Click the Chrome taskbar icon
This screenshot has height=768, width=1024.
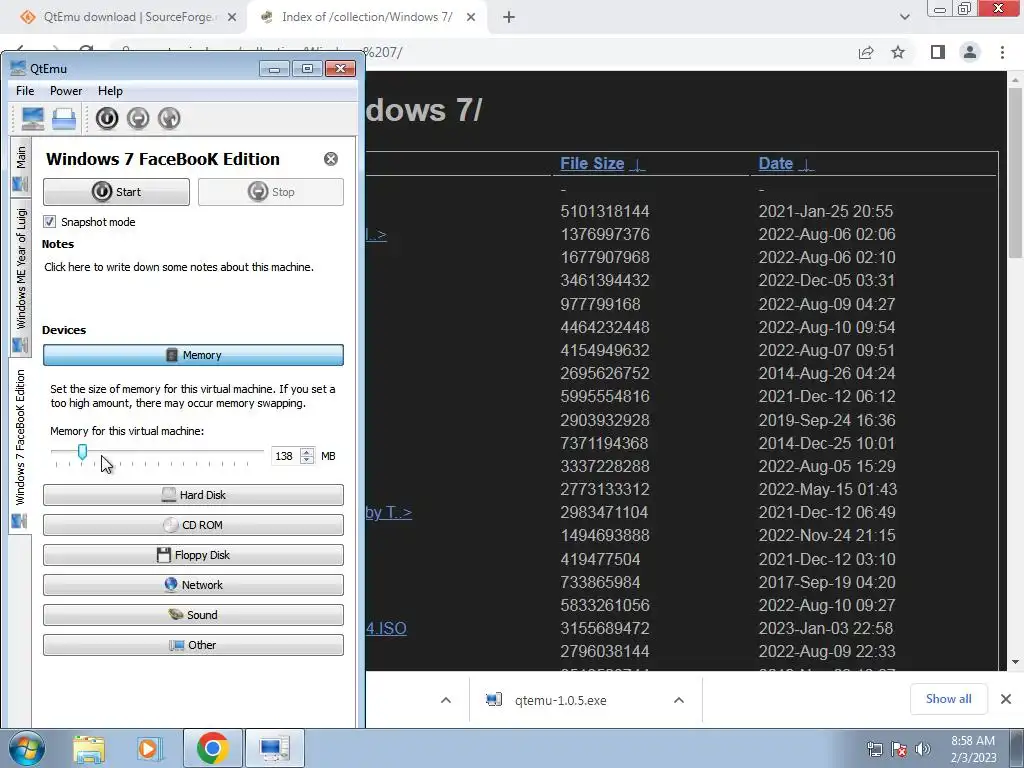(212, 748)
